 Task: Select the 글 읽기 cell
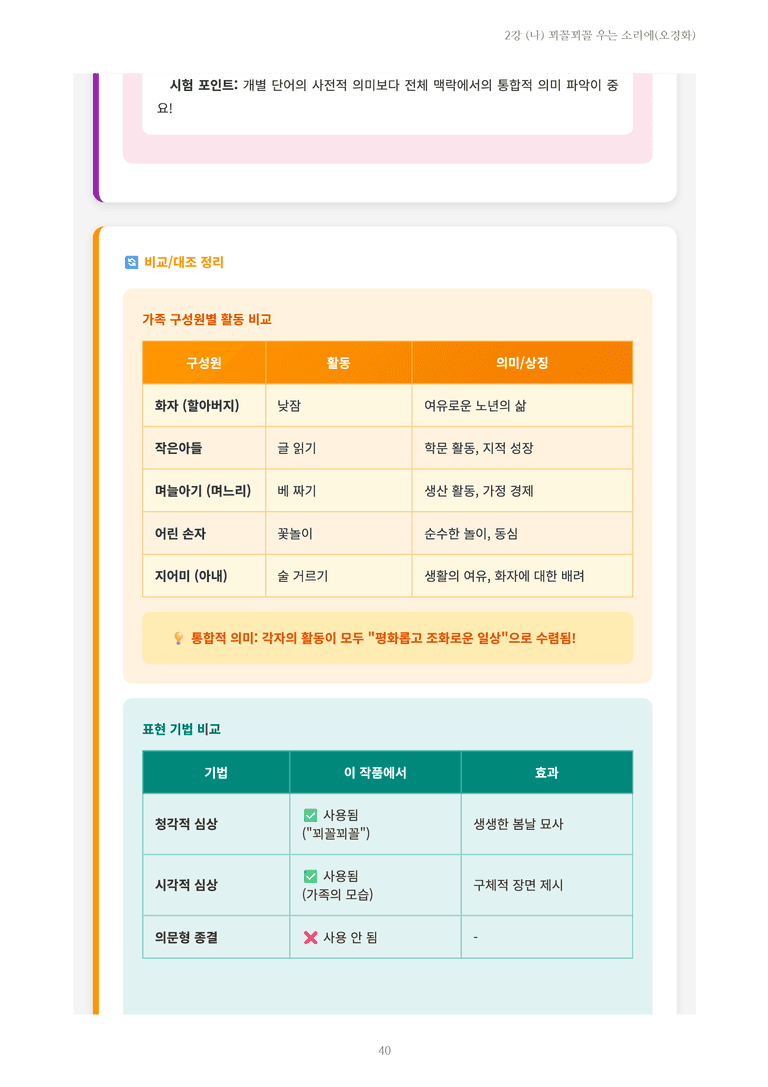(x=338, y=448)
